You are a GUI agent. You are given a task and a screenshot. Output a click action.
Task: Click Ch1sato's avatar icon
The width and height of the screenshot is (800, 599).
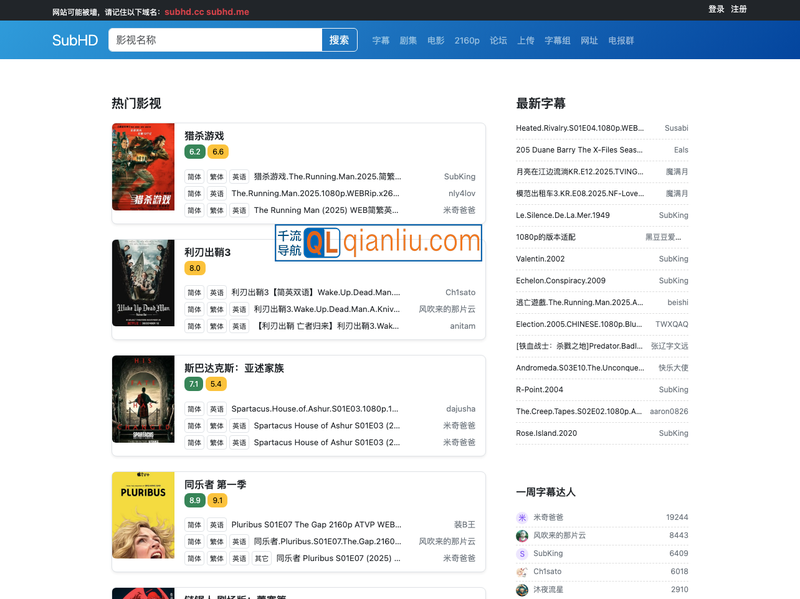[x=522, y=571]
